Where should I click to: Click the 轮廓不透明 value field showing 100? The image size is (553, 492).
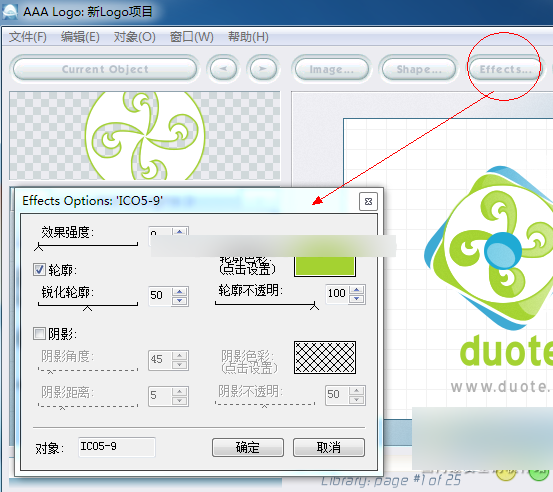[x=337, y=294]
